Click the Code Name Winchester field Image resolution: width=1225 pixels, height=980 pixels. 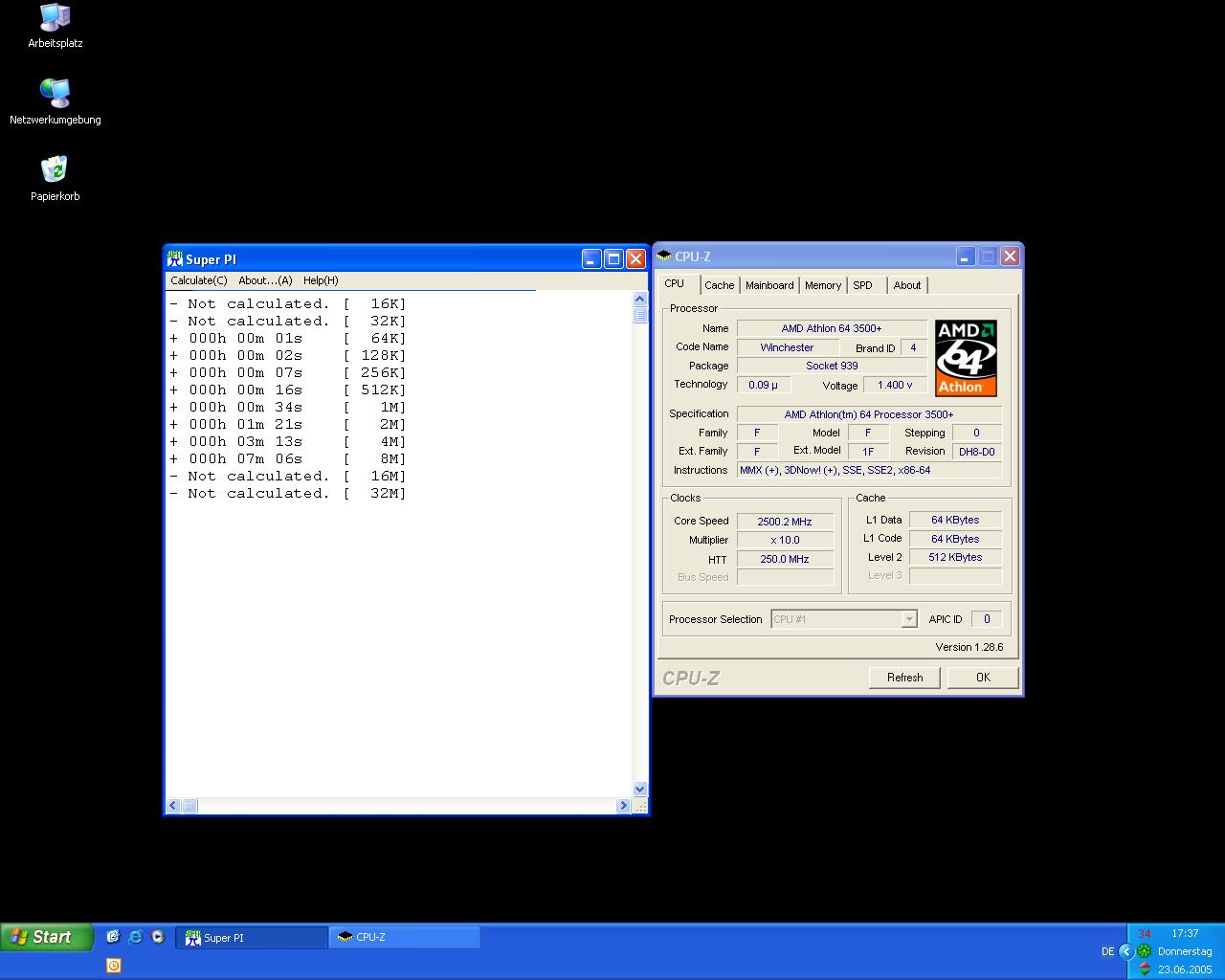coord(788,347)
